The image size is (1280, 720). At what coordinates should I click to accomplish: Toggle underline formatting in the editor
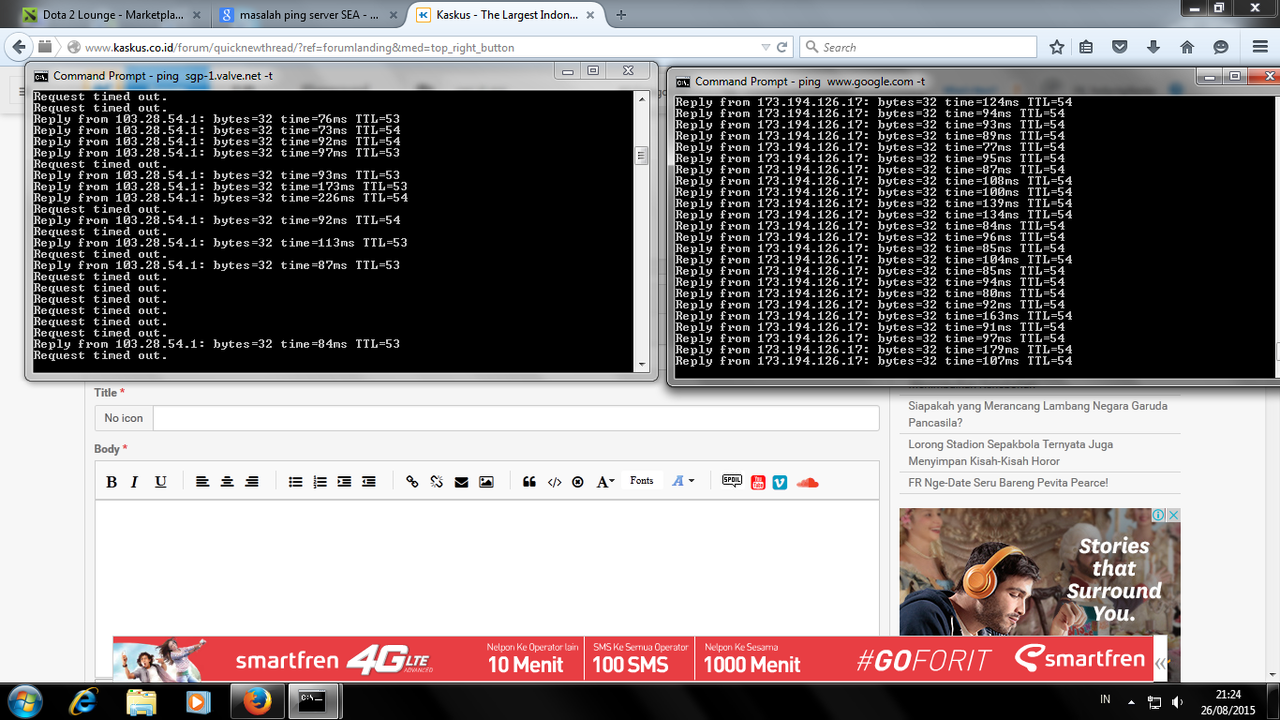[160, 482]
